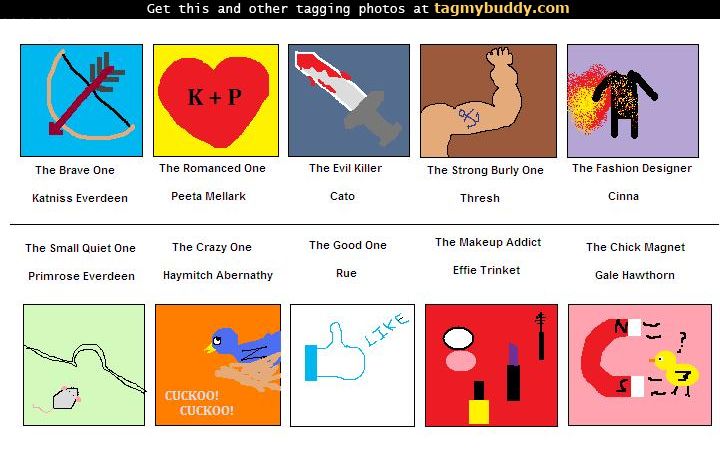Screen dimensions: 720x470
Task: Open the tagmybuddy.com link
Action: click(501, 8)
